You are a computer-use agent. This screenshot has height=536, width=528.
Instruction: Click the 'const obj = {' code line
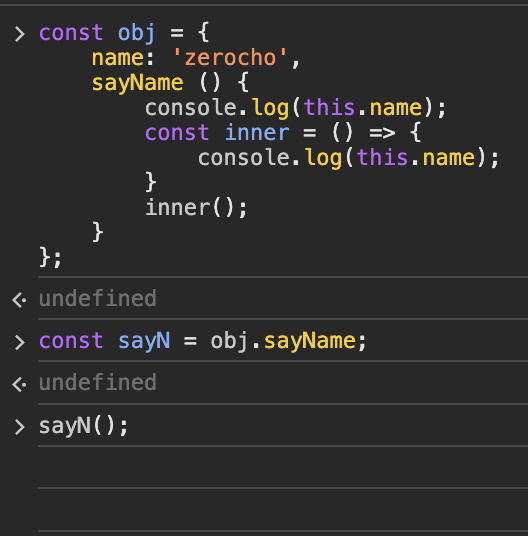tap(124, 33)
